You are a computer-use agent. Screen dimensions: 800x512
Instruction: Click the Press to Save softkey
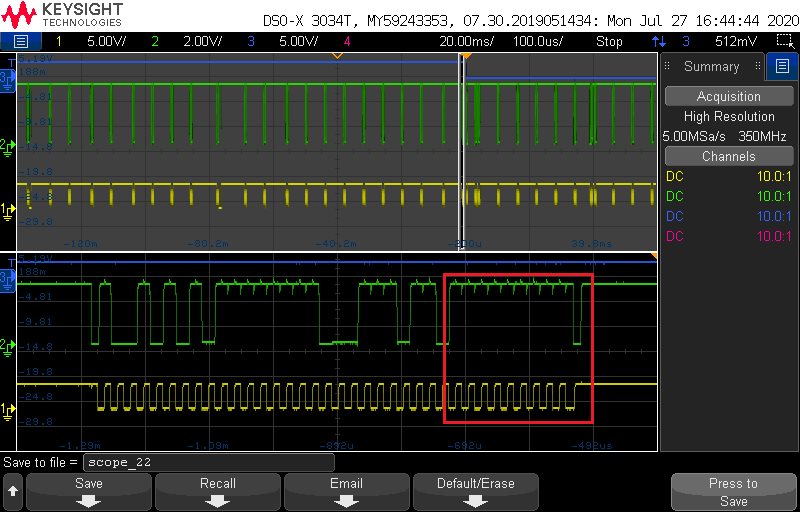click(733, 492)
